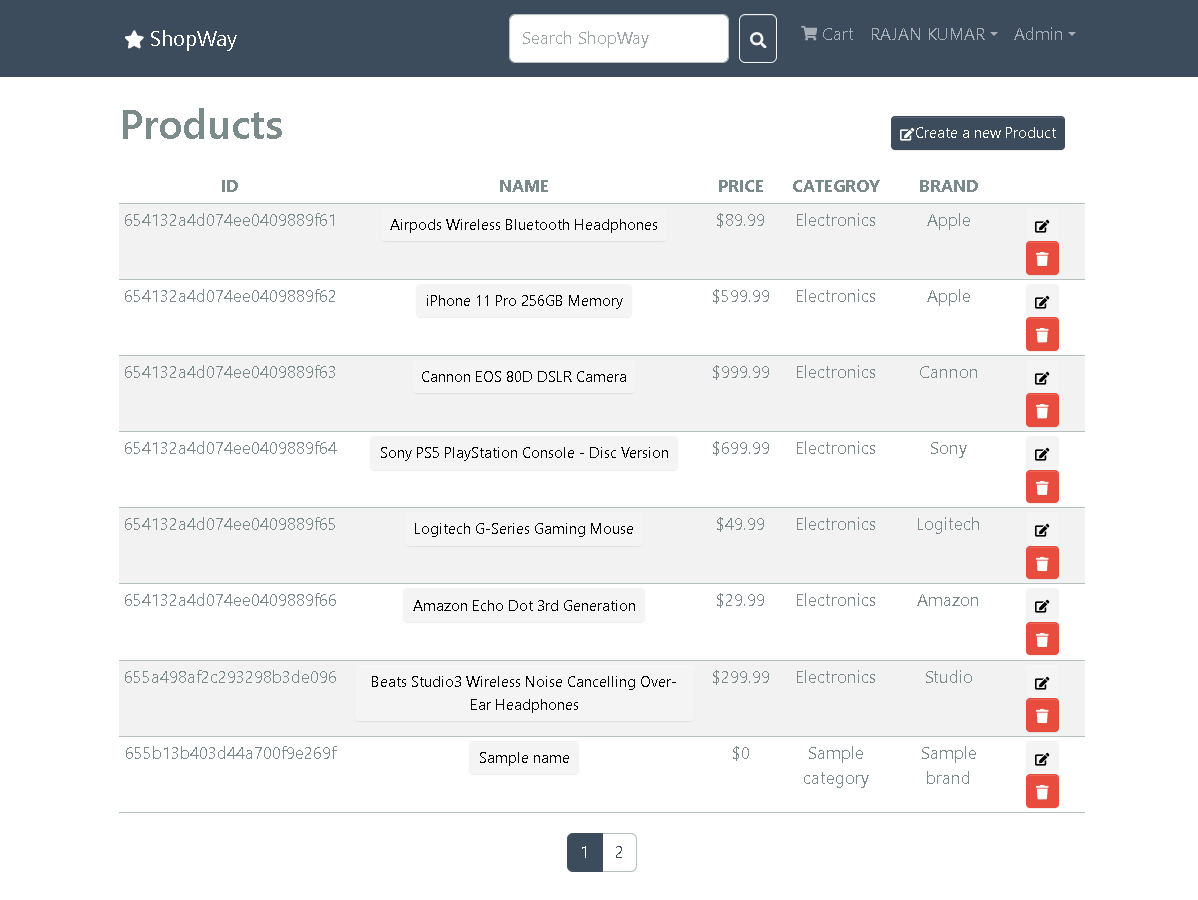Click product ID 654132a4d074ee0409889f63
Image resolution: width=1198 pixels, height=900 pixels.
(230, 372)
